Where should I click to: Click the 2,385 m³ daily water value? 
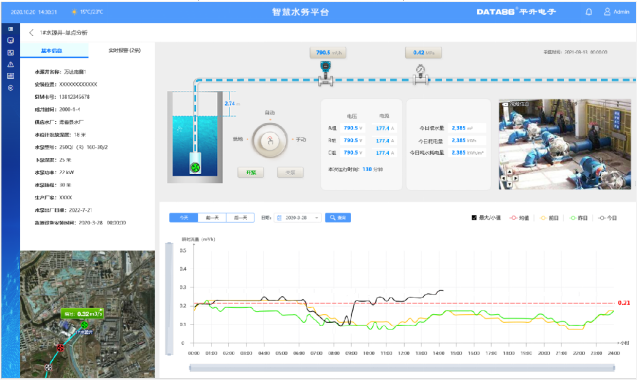(x=467, y=128)
